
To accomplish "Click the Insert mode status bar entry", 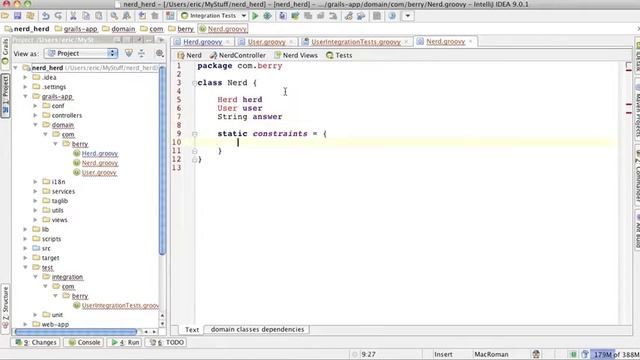I will click(443, 354).
